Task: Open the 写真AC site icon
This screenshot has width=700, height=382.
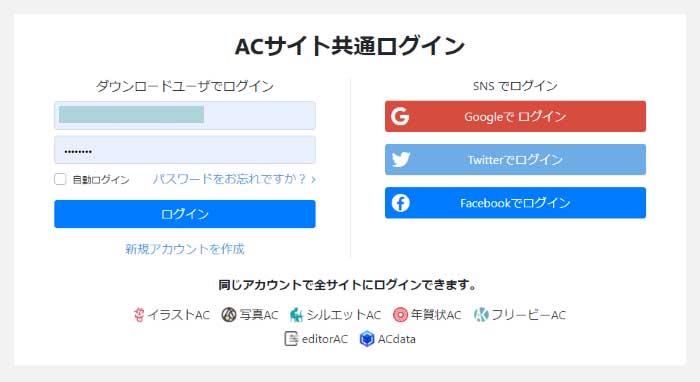Action: point(229,315)
